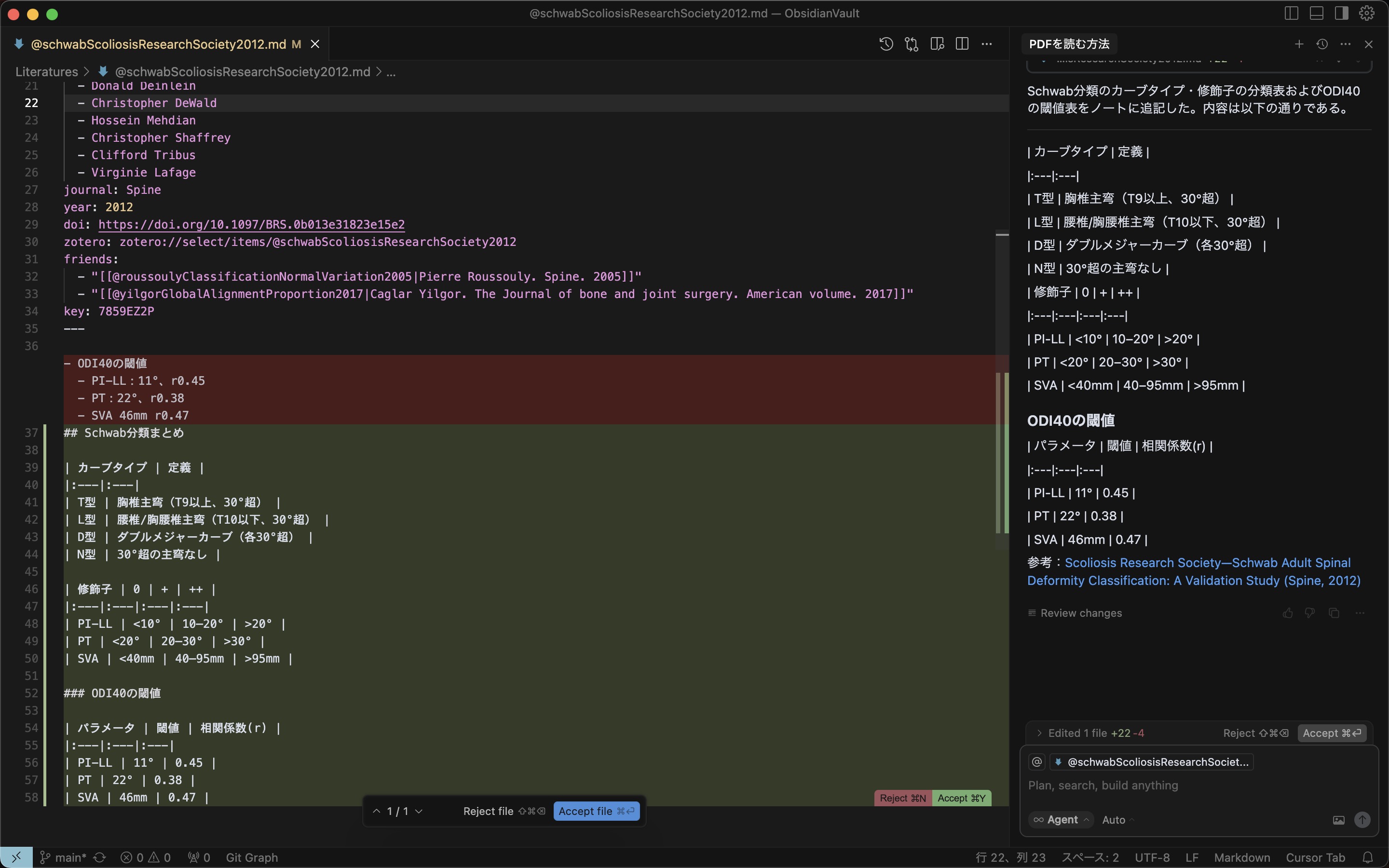1389x868 pixels.
Task: Open the remote window icon in status bar
Action: pyautogui.click(x=15, y=856)
